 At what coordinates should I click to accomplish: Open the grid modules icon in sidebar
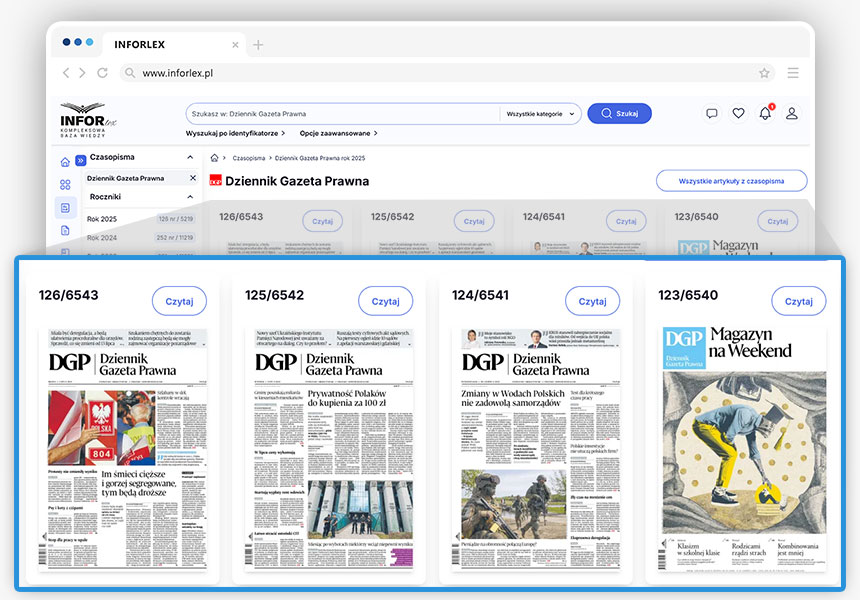tap(65, 185)
